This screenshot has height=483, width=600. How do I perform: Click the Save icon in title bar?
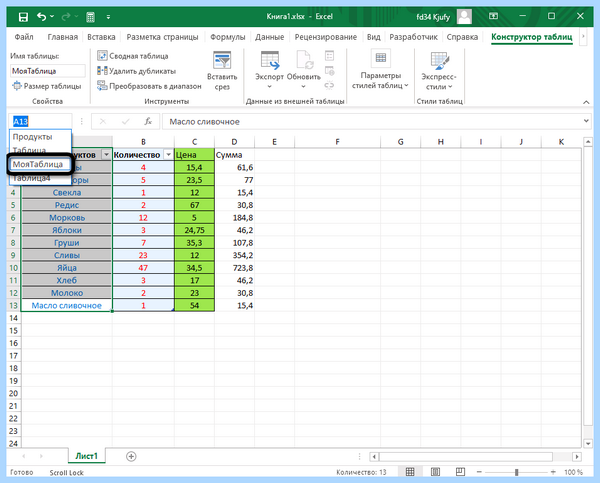[23, 17]
